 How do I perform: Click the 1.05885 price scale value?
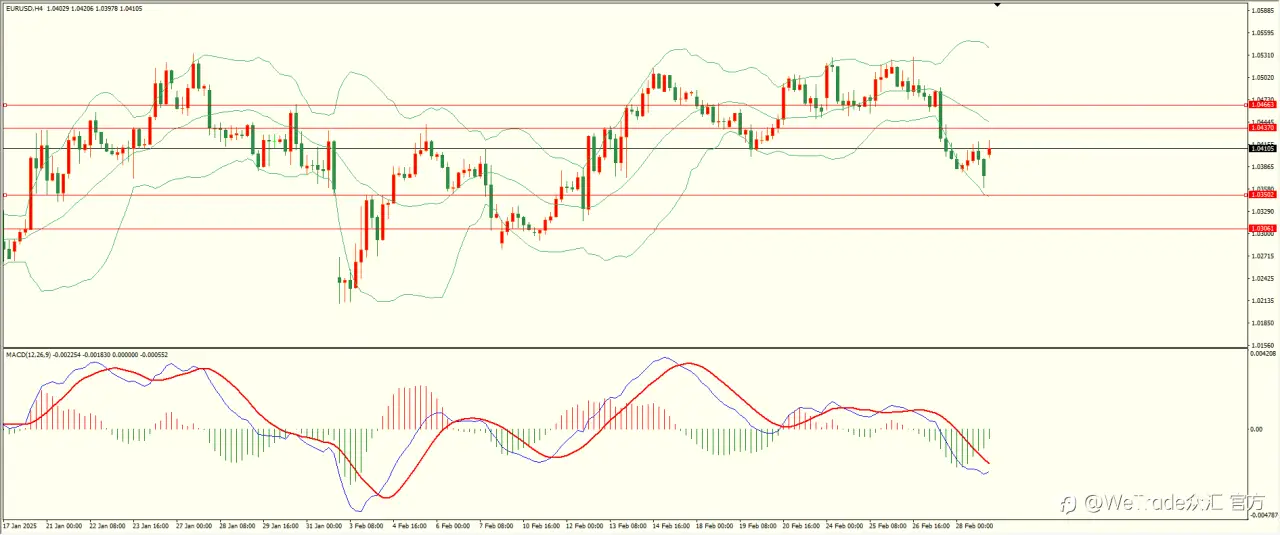[1264, 11]
